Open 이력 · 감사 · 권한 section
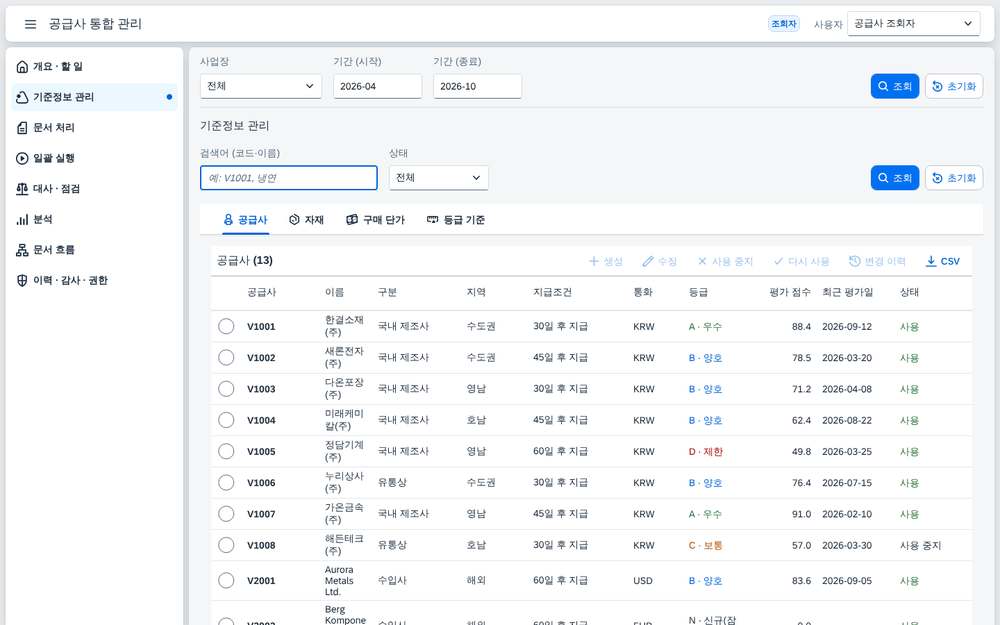Screen dimensions: 1000x625 pyautogui.click(x=94, y=281)
